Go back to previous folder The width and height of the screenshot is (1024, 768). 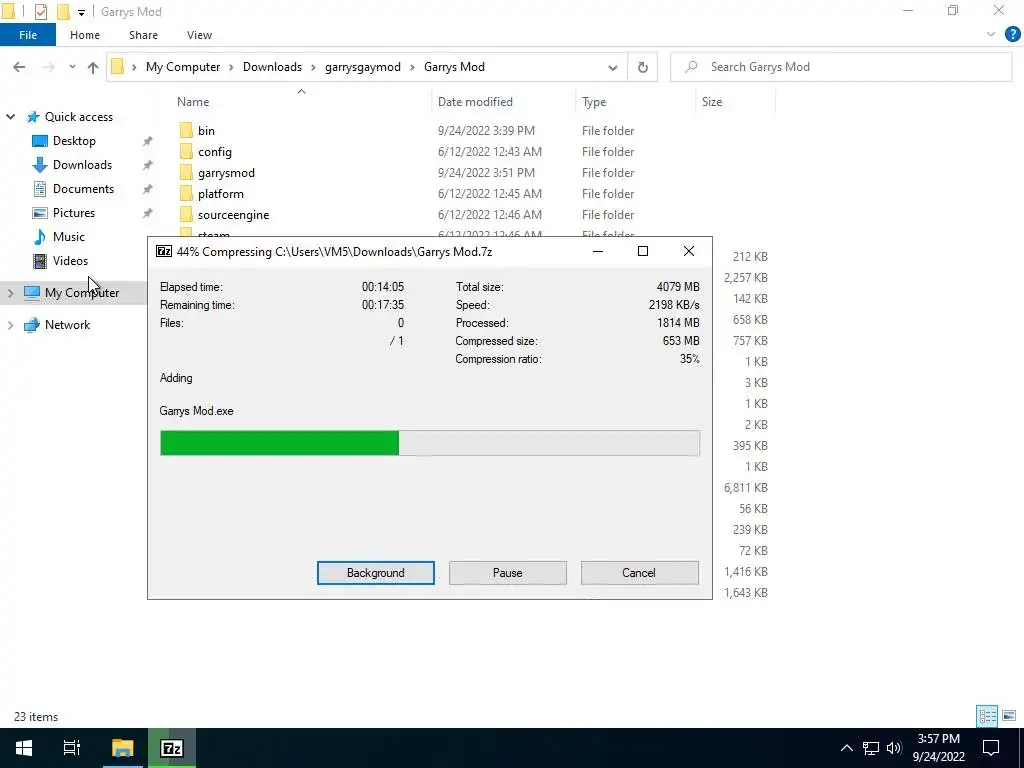point(19,67)
